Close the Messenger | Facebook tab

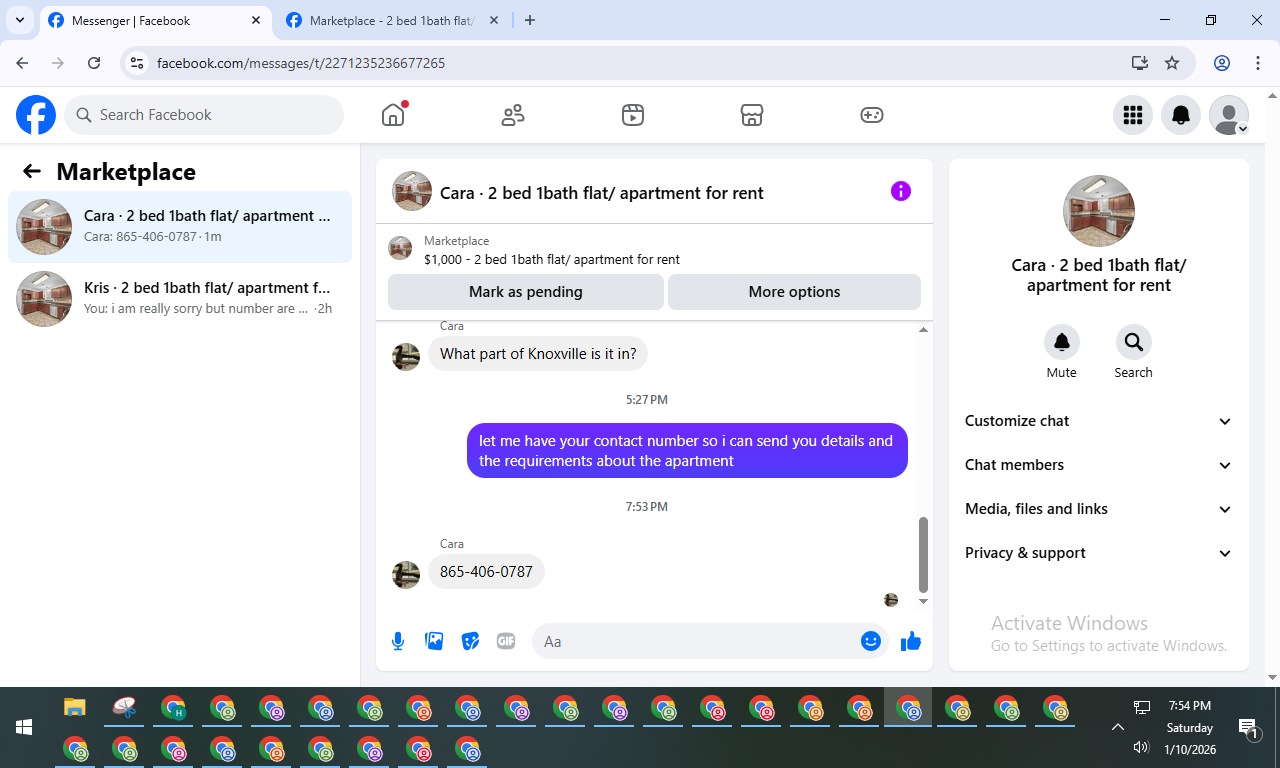257,20
